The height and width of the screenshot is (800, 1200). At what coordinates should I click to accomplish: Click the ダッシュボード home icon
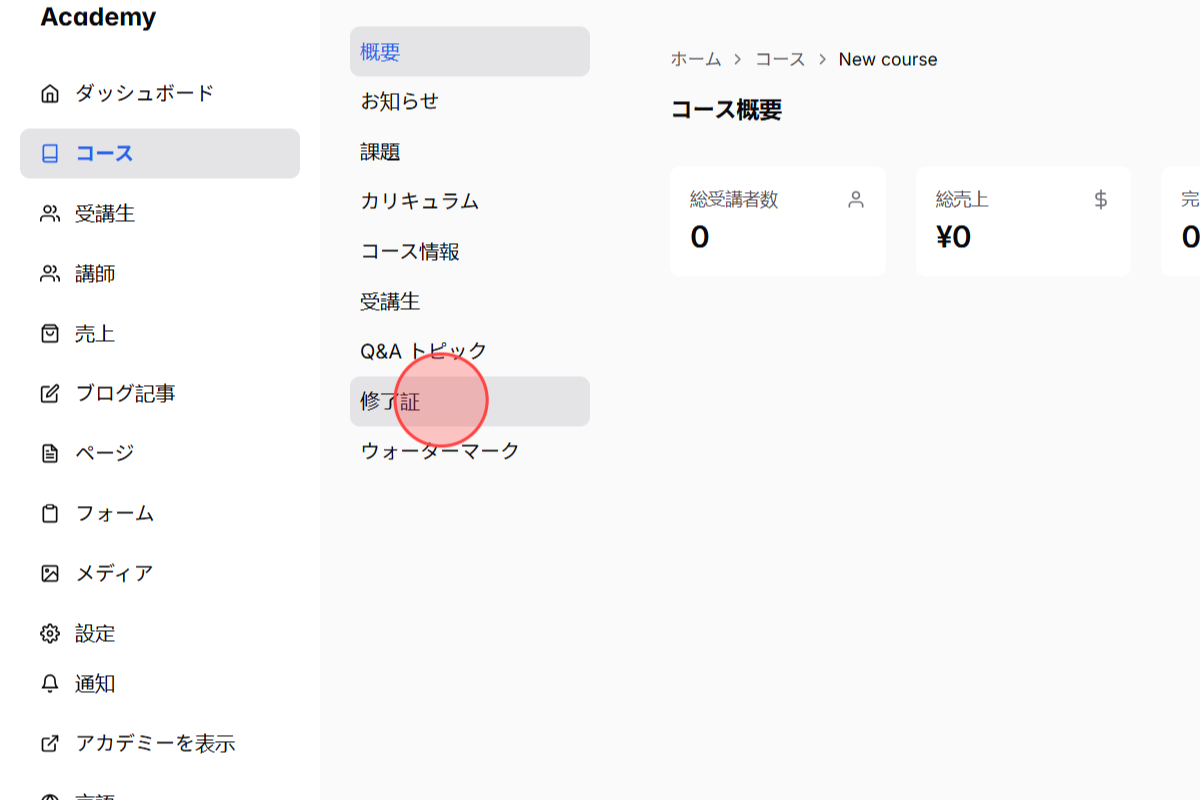pyautogui.click(x=48, y=92)
